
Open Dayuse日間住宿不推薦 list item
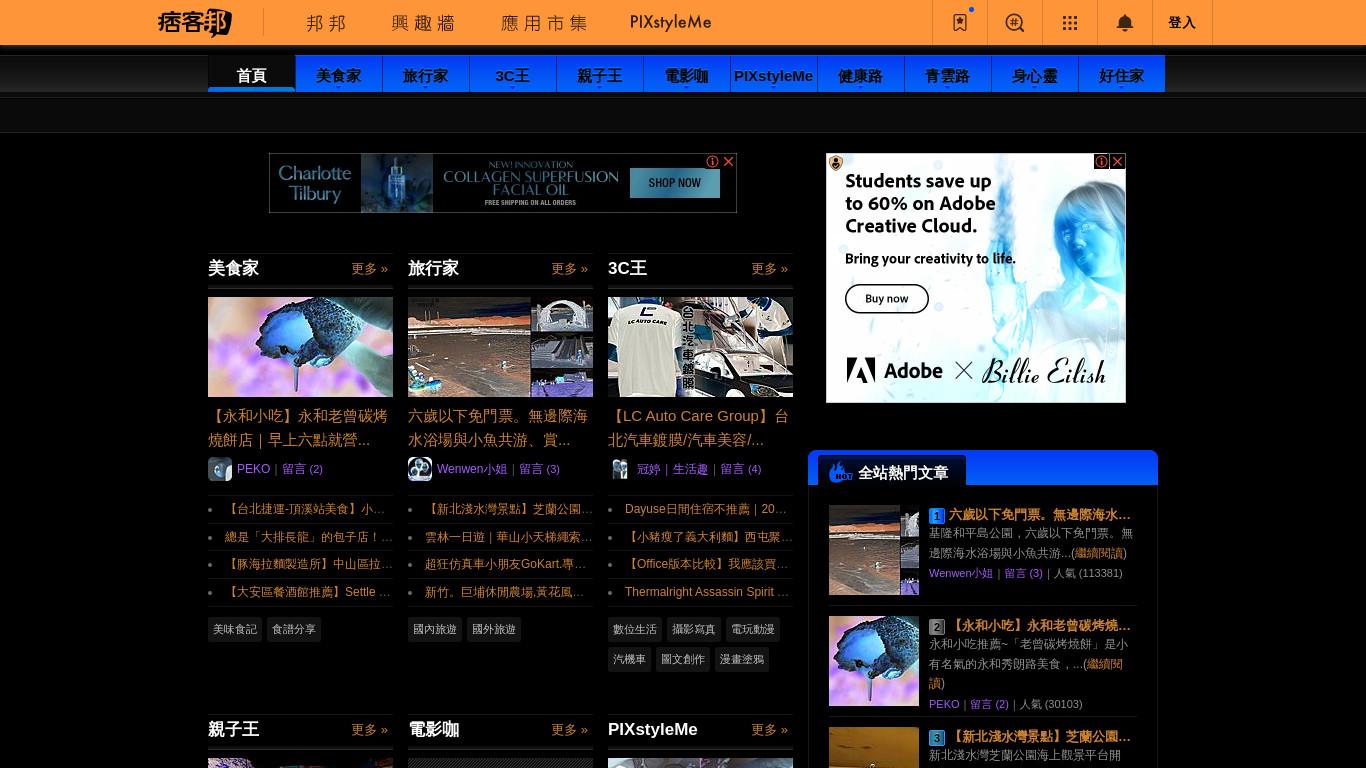click(706, 509)
